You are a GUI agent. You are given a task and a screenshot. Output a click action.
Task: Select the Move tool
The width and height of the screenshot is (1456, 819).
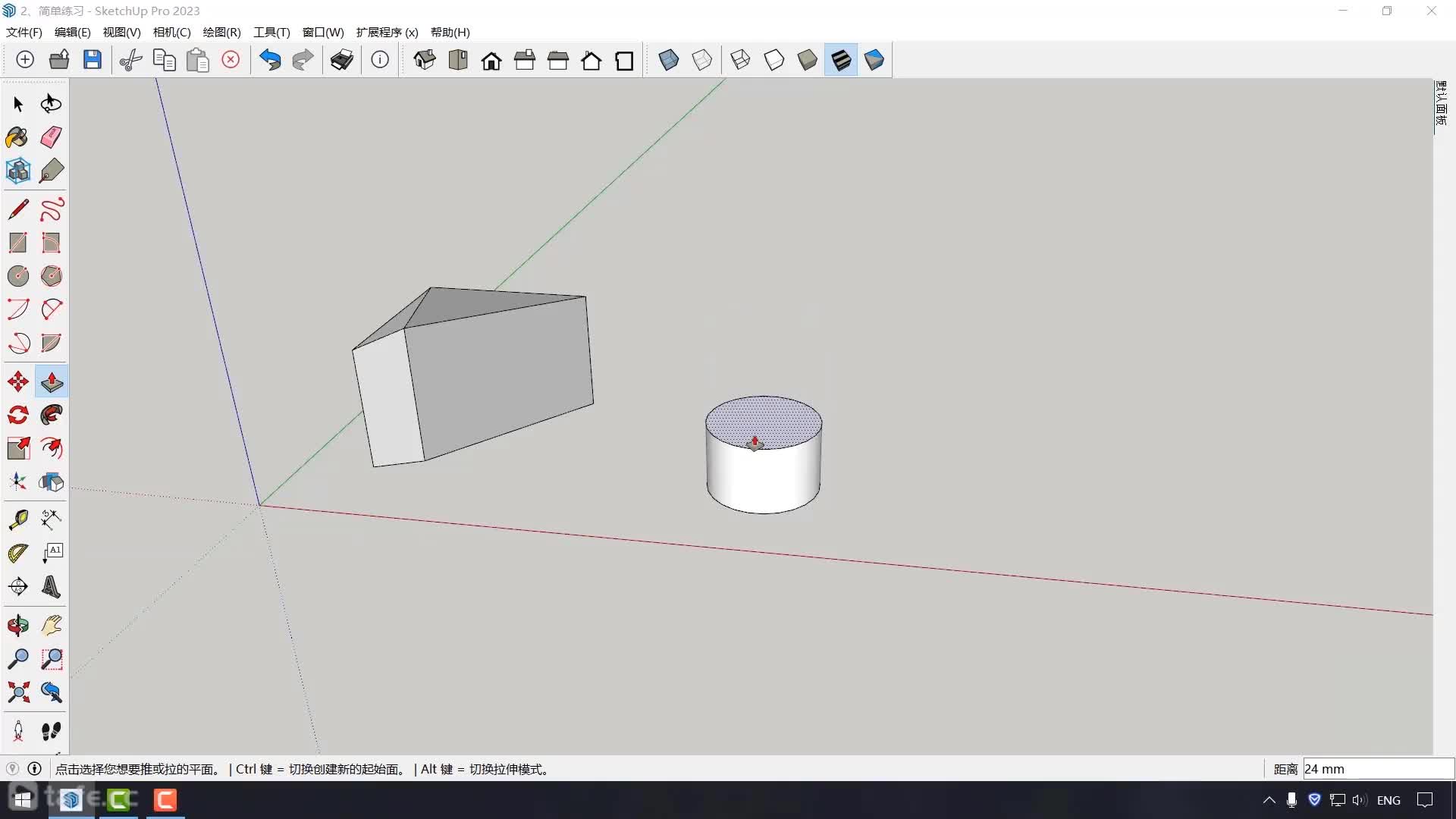click(18, 381)
